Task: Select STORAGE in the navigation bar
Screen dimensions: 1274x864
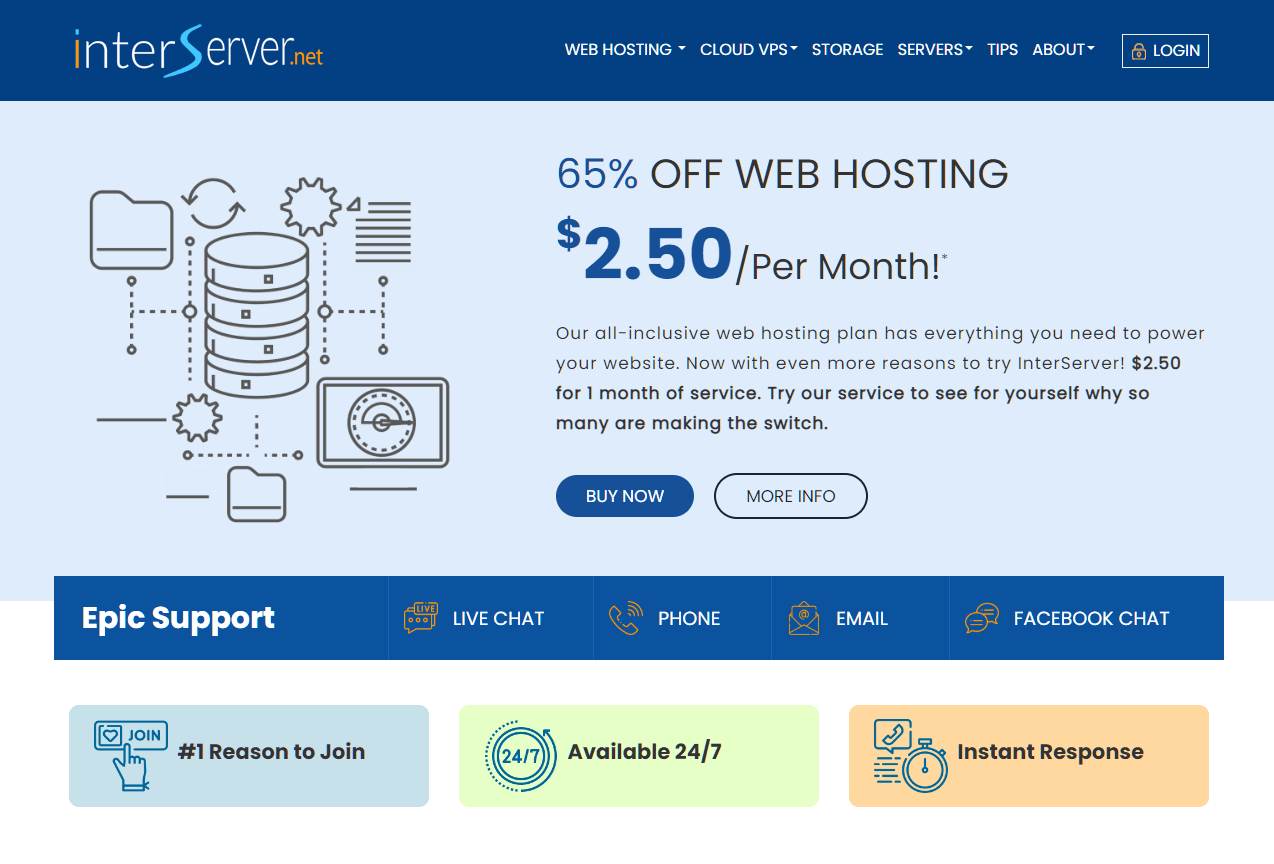Action: point(847,49)
